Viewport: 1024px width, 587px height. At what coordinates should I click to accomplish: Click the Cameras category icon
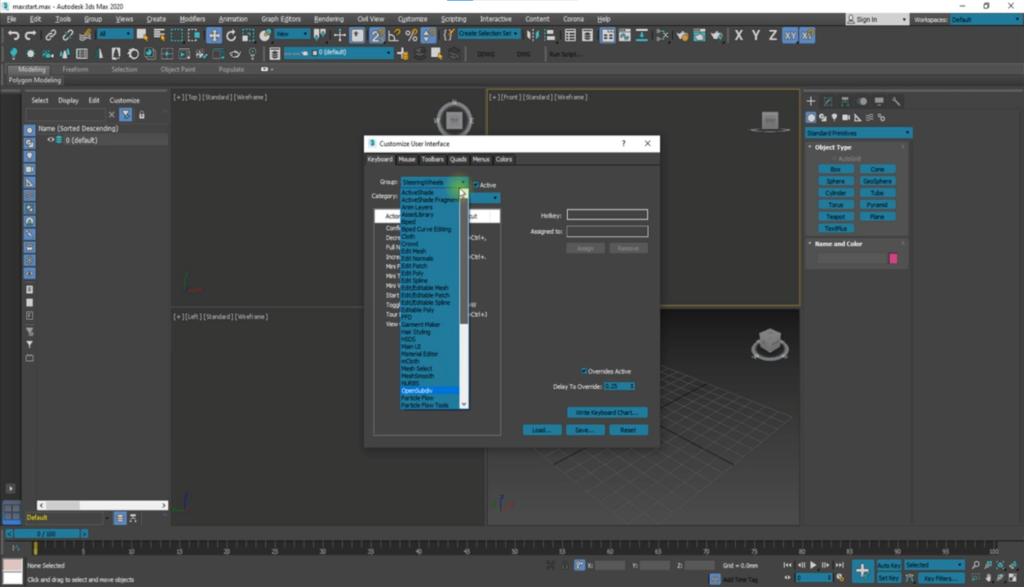point(846,118)
